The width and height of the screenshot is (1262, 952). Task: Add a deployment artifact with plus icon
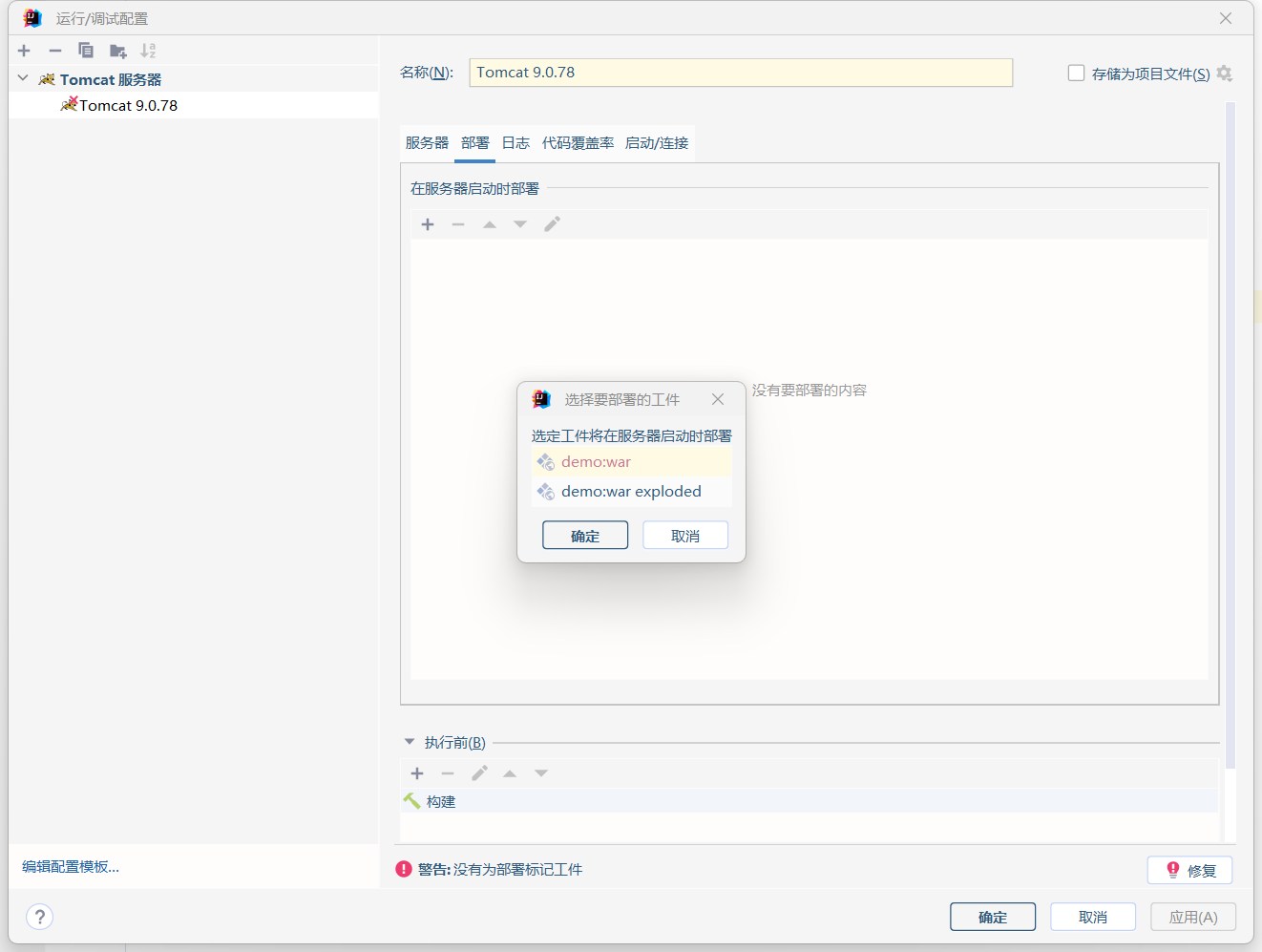[x=428, y=224]
